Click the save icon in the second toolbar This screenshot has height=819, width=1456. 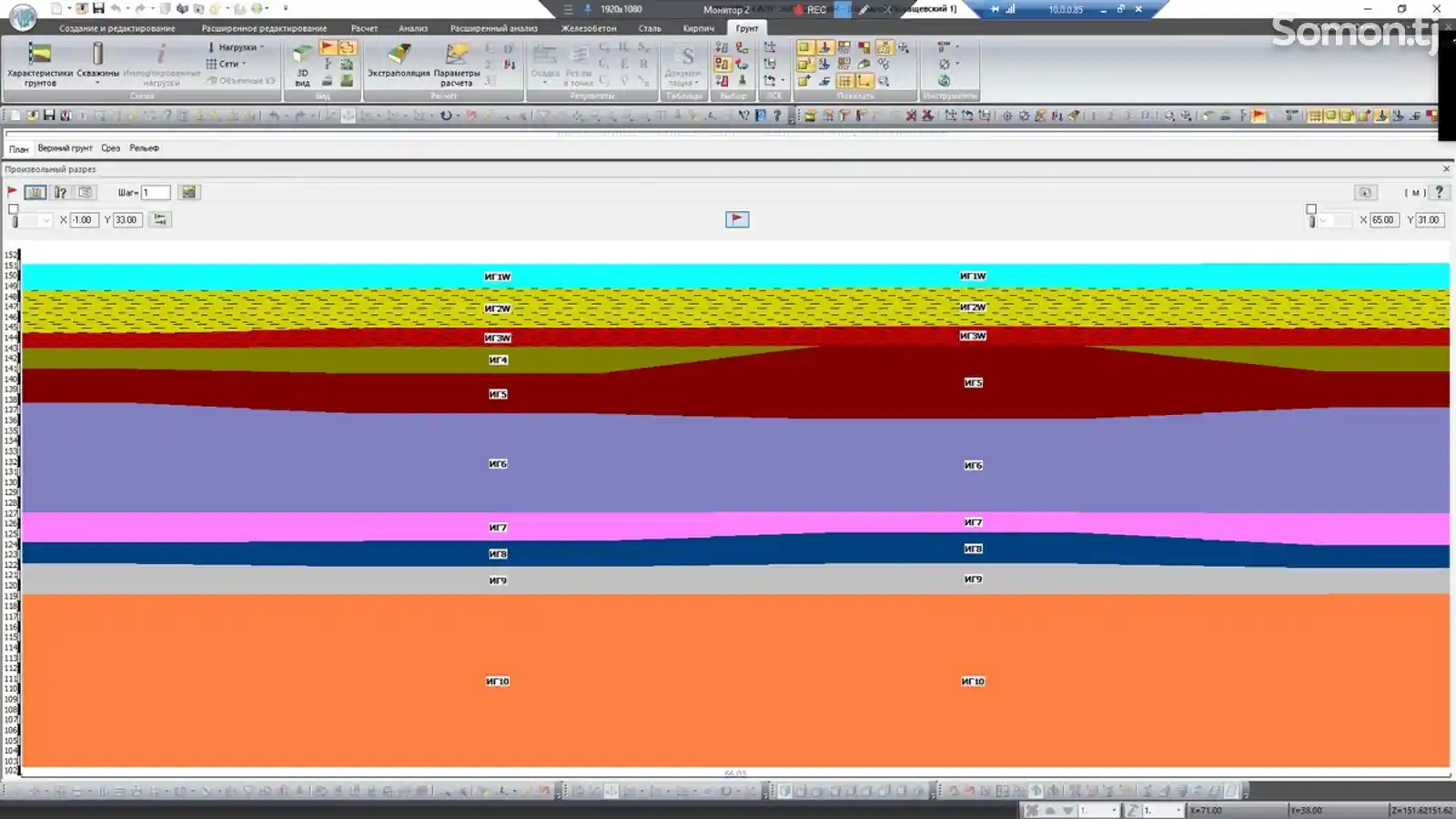click(49, 116)
